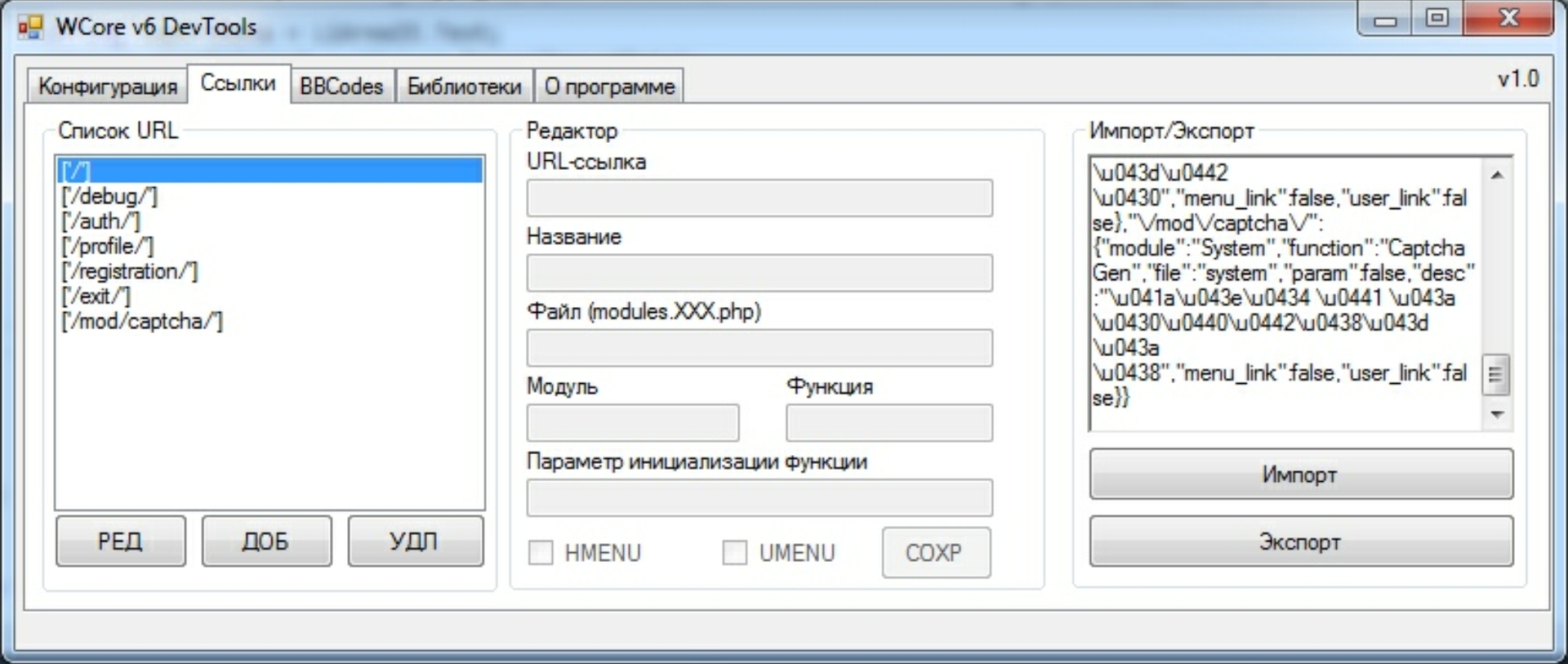
Task: Select the ['/debug/'] URL entry
Action: (x=109, y=196)
